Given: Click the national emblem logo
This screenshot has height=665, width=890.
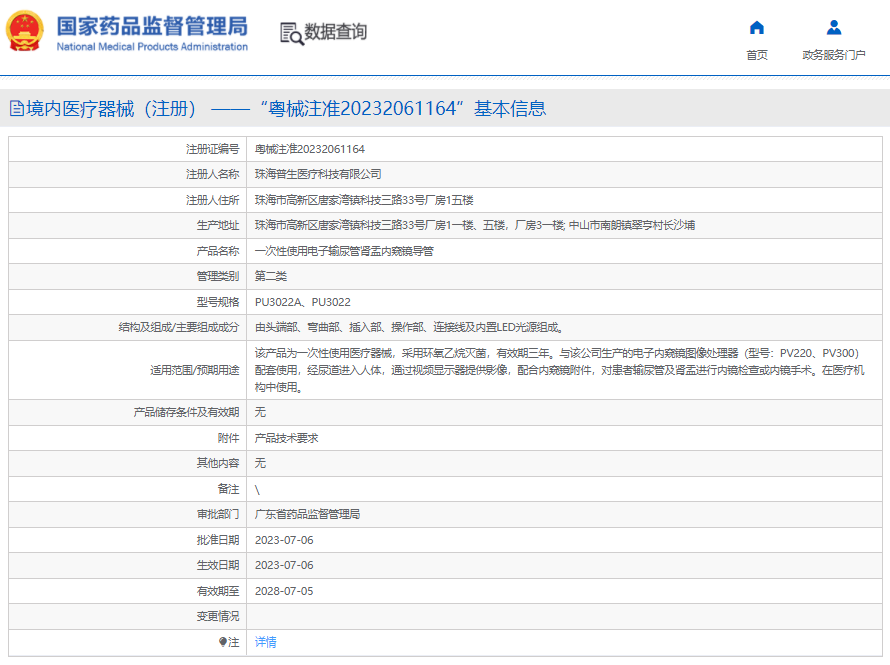Looking at the screenshot, I should coord(24,31).
